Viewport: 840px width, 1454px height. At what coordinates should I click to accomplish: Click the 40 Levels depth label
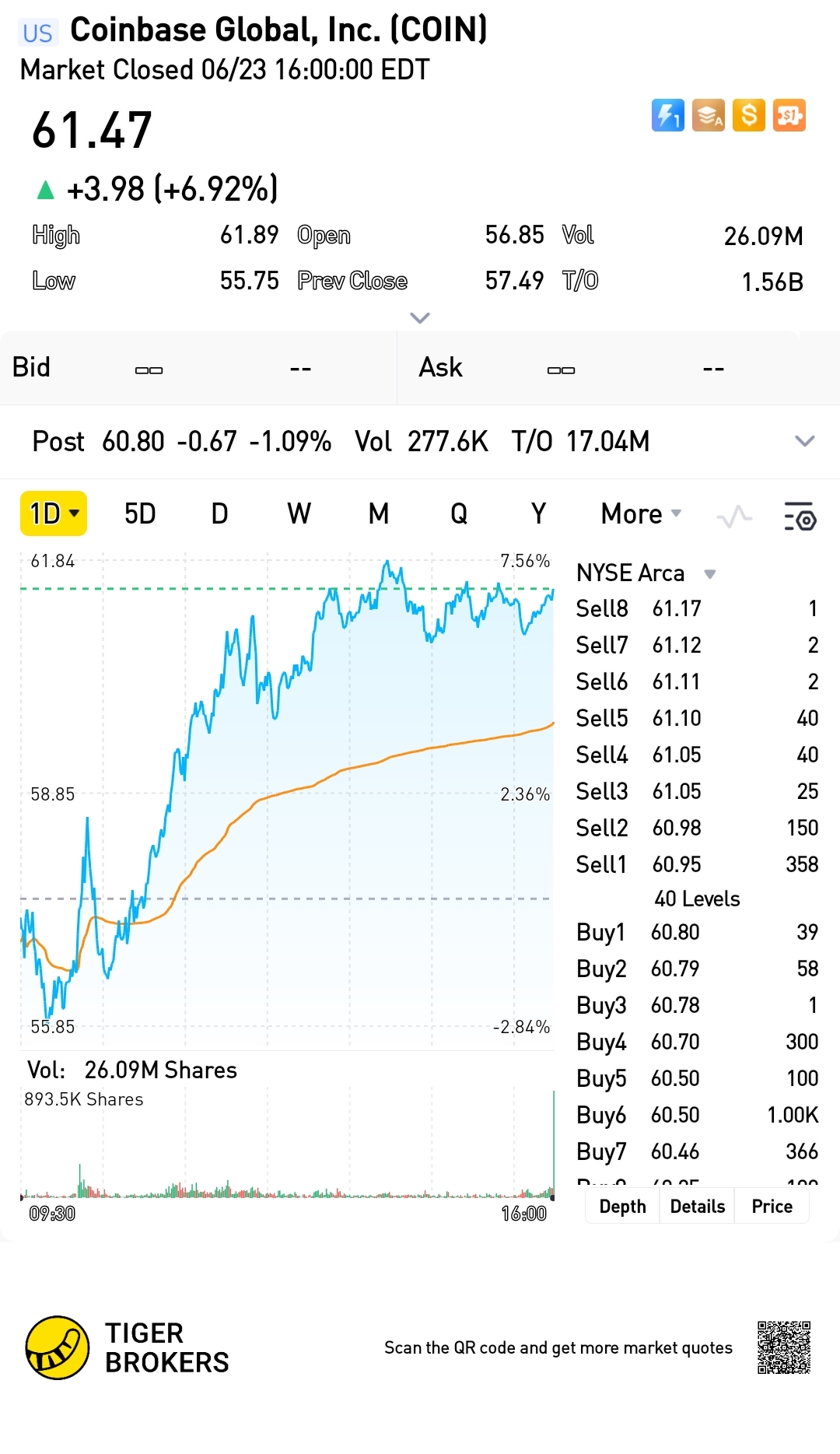pyautogui.click(x=697, y=899)
